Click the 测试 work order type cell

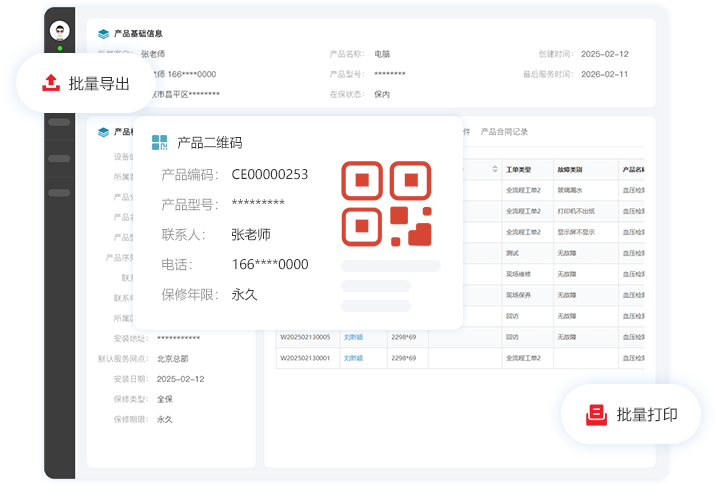(x=512, y=253)
